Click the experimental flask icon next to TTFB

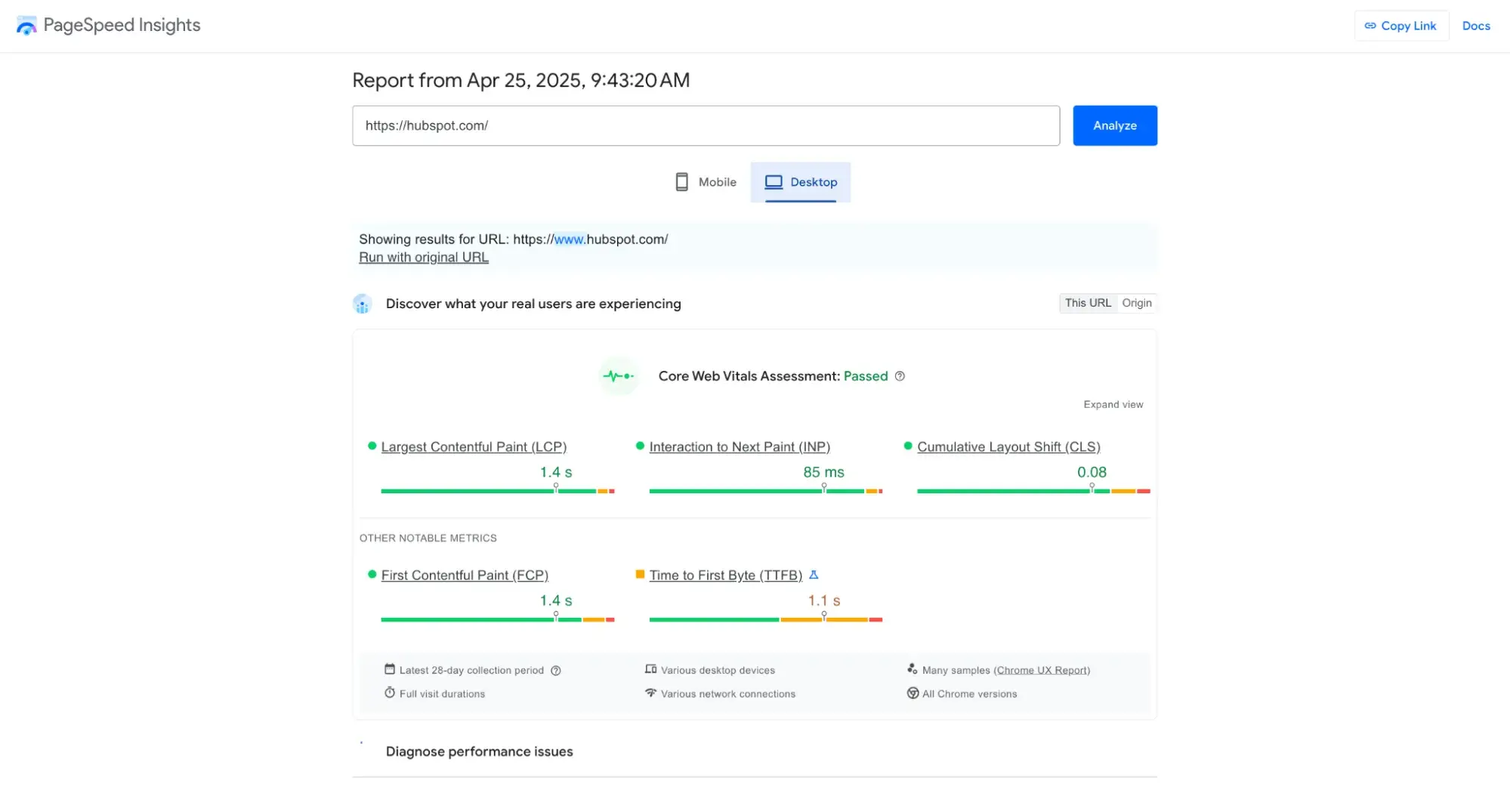tap(814, 575)
